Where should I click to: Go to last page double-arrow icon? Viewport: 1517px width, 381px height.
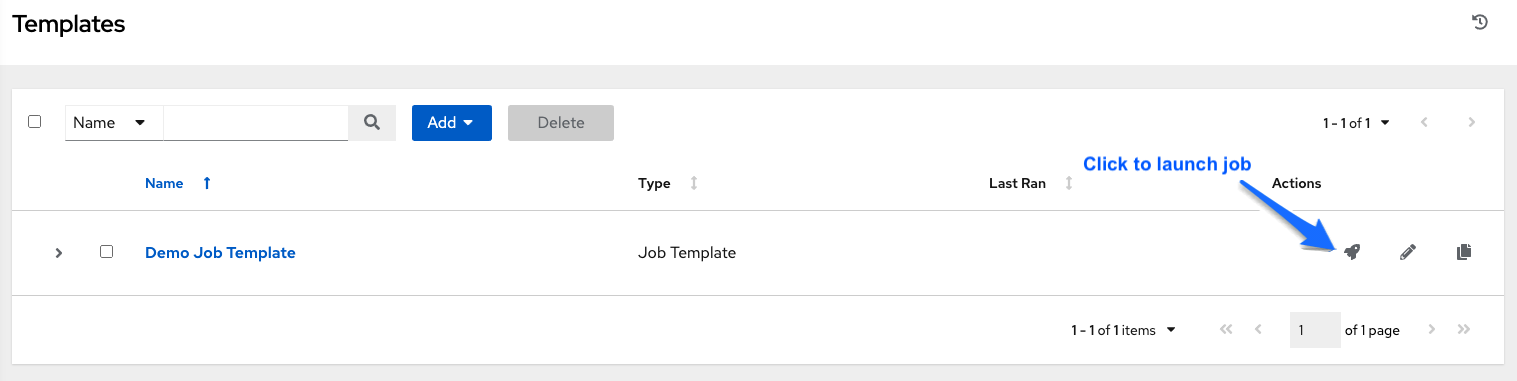pos(1464,330)
